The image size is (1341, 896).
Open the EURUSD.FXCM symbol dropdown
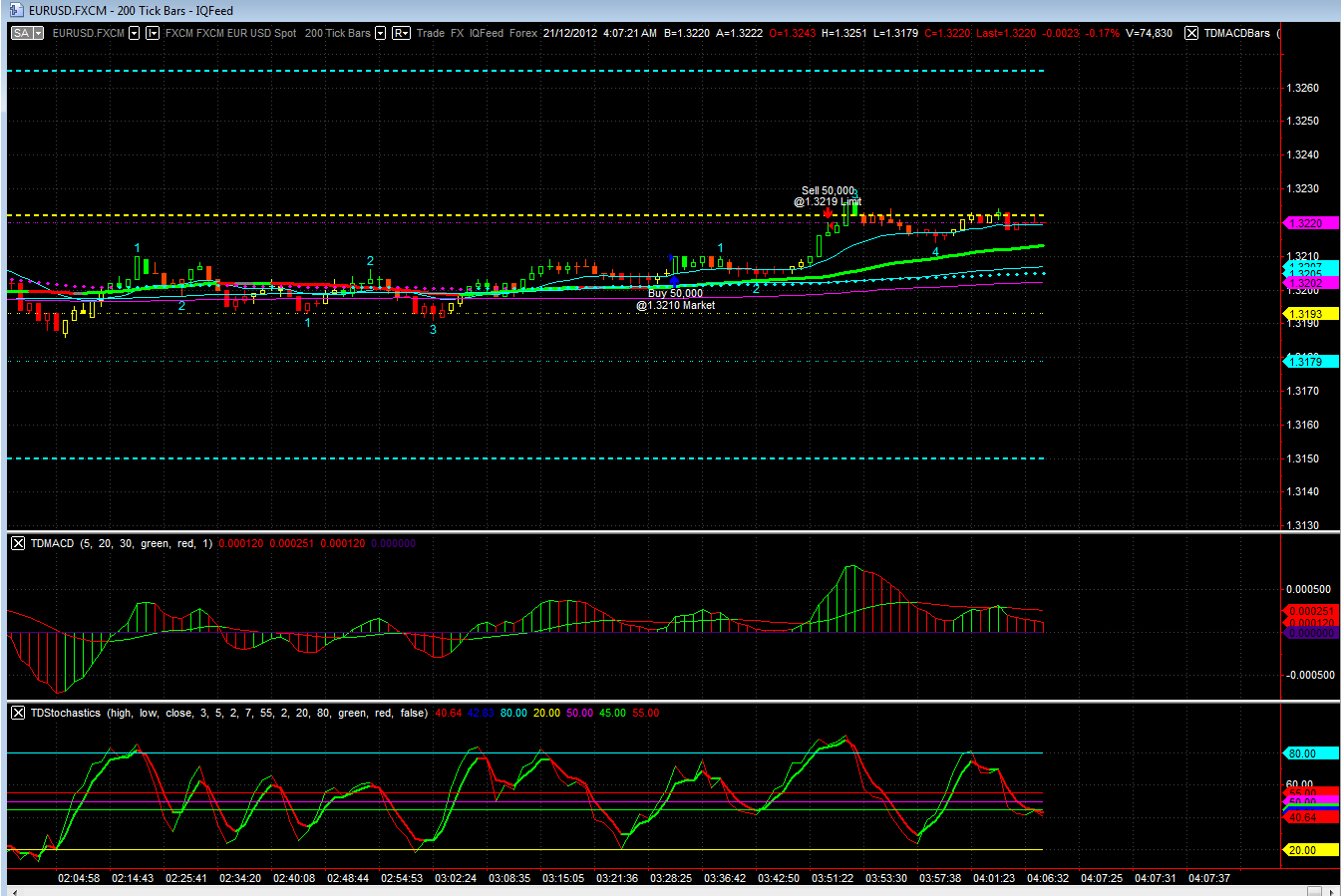(x=135, y=33)
